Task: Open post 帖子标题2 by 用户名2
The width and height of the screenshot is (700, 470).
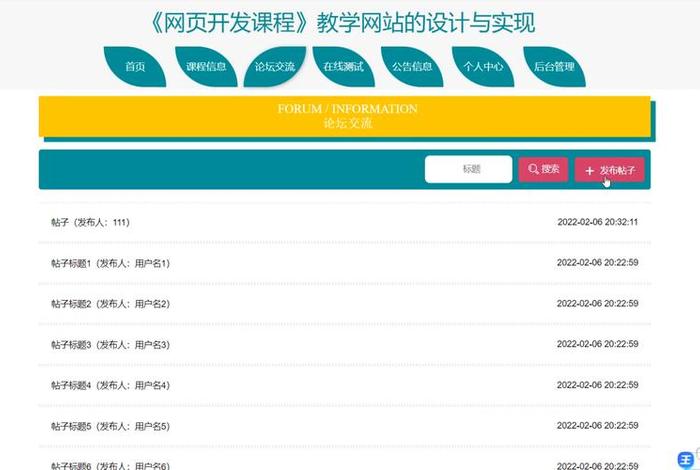Action: tap(110, 304)
